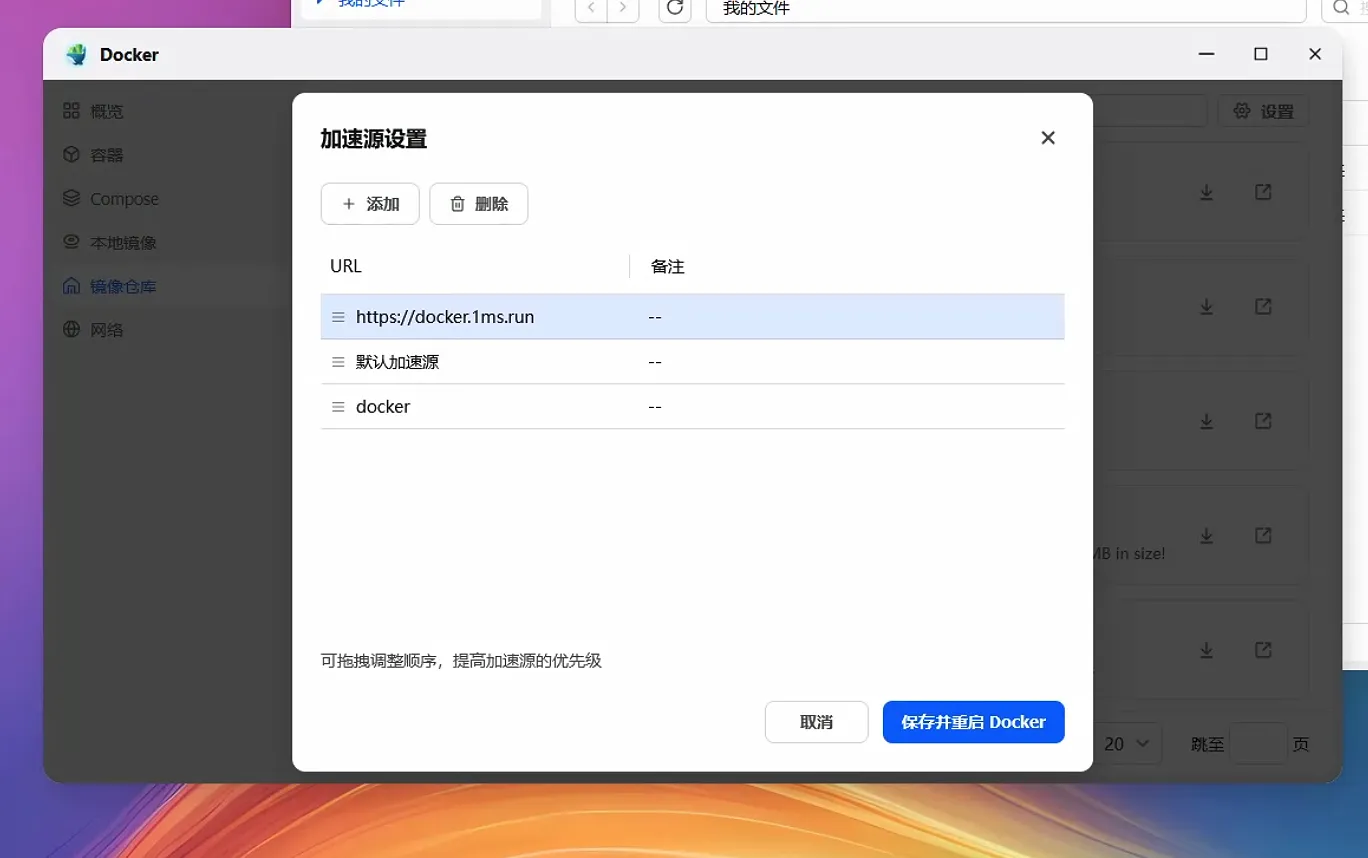Click the 添加 button in the dialog
This screenshot has width=1368, height=858.
click(x=370, y=204)
